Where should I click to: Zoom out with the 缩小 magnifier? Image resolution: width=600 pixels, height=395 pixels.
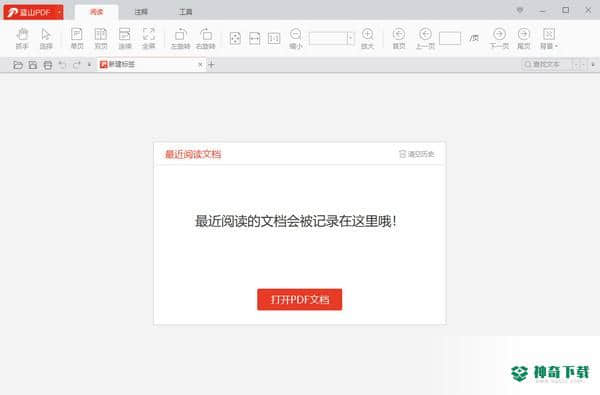click(x=296, y=38)
